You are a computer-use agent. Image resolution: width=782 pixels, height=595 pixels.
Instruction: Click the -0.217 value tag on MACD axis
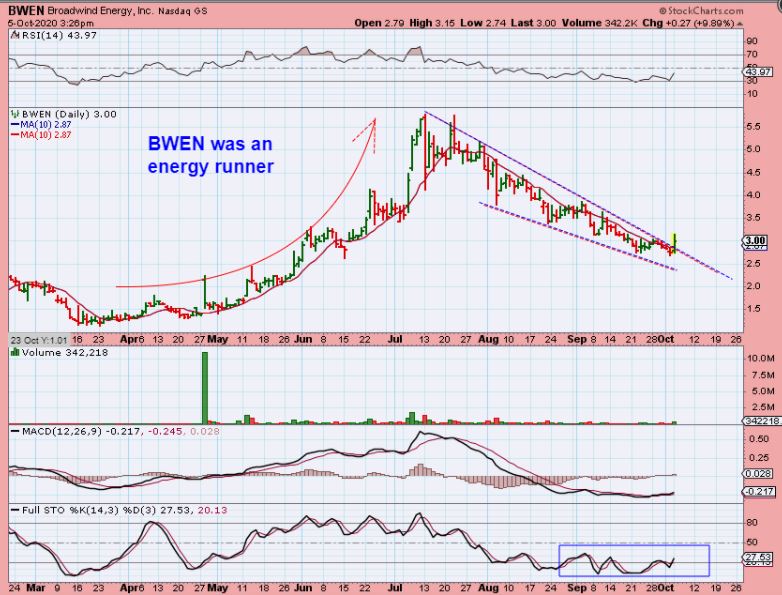pos(758,492)
